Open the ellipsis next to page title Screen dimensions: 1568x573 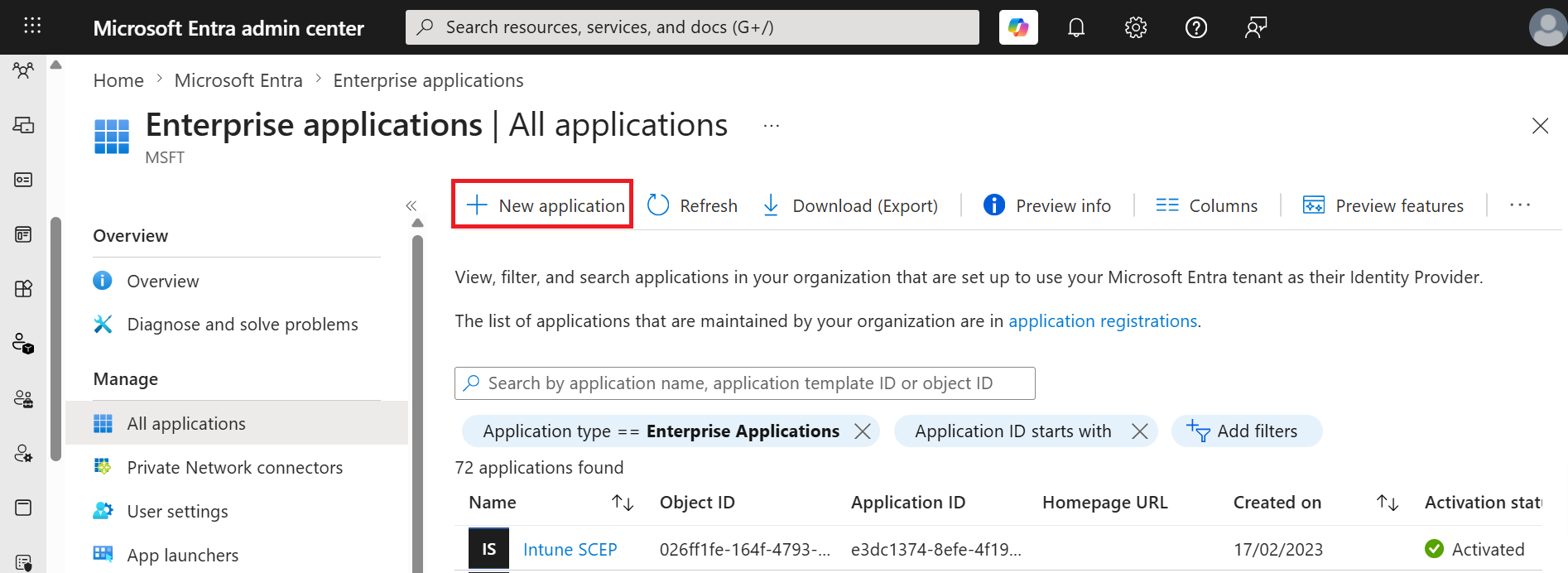click(x=772, y=126)
